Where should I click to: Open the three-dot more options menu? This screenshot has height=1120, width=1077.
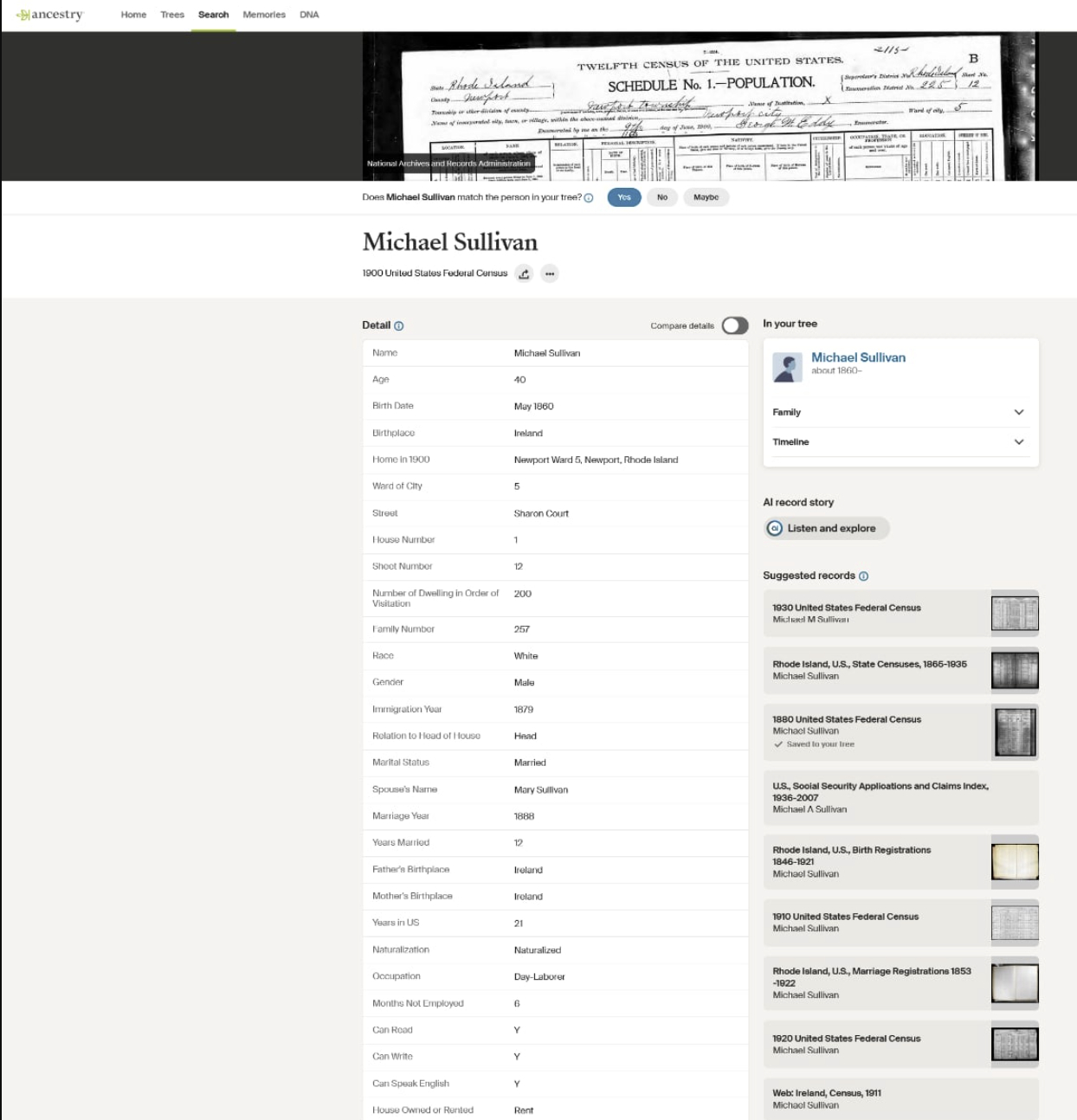[x=550, y=274]
